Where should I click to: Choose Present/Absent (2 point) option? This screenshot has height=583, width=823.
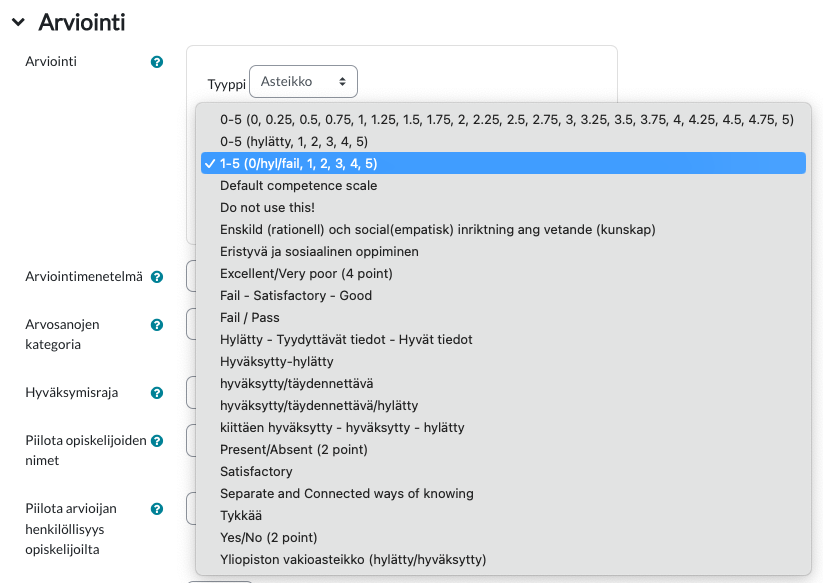click(x=503, y=449)
